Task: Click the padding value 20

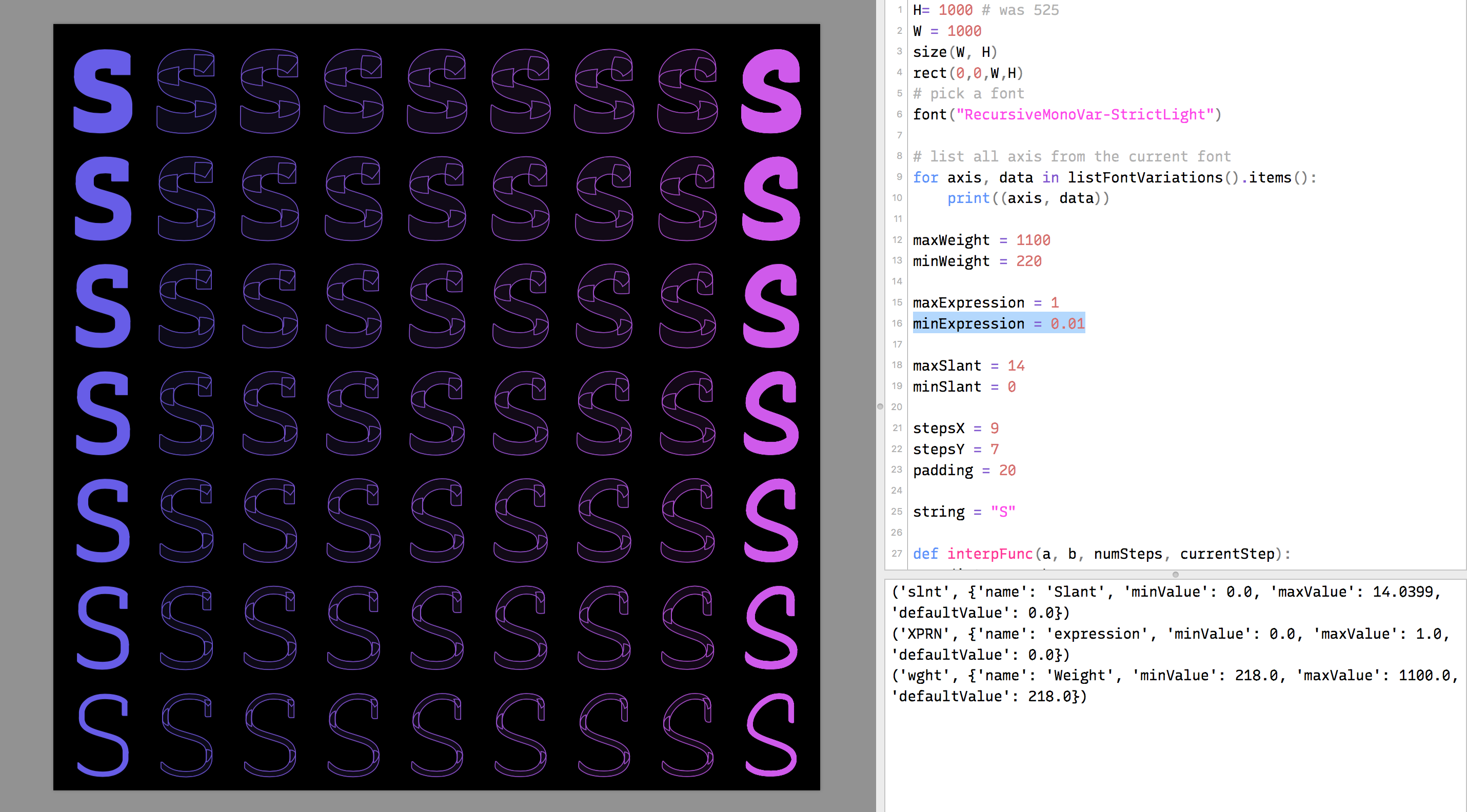Action: point(1007,470)
